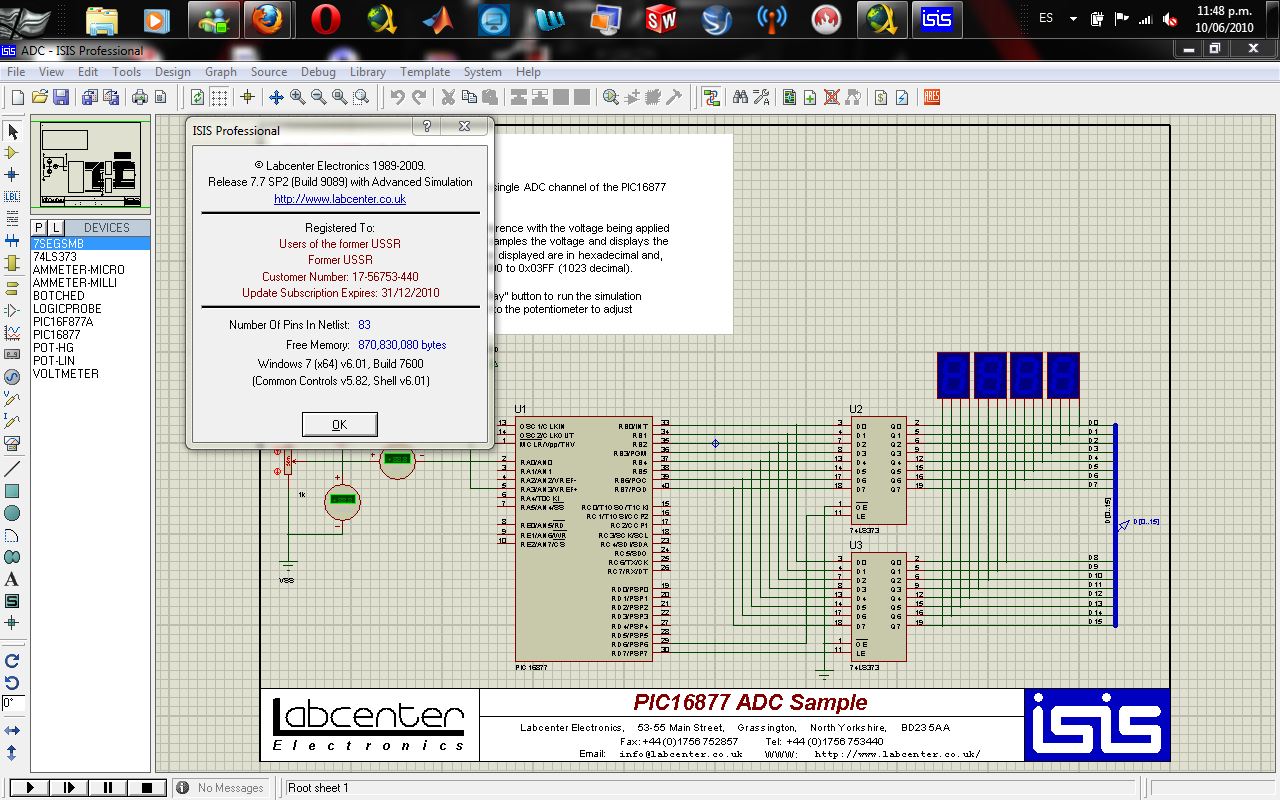Open the Library menu
Screen dimensions: 1280x800
367,71
